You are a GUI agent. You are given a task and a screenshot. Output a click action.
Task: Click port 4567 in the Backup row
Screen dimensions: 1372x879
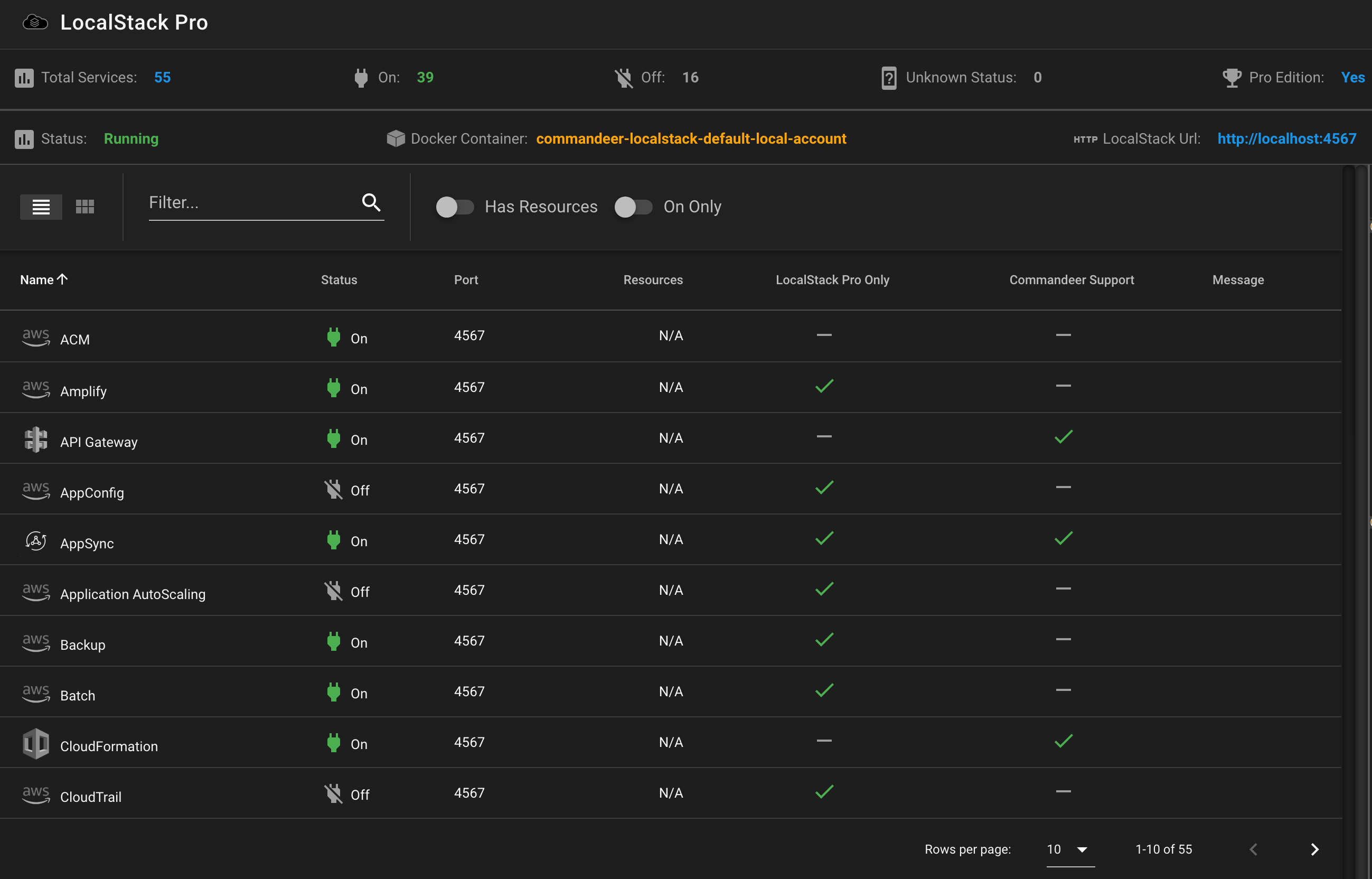pos(469,641)
